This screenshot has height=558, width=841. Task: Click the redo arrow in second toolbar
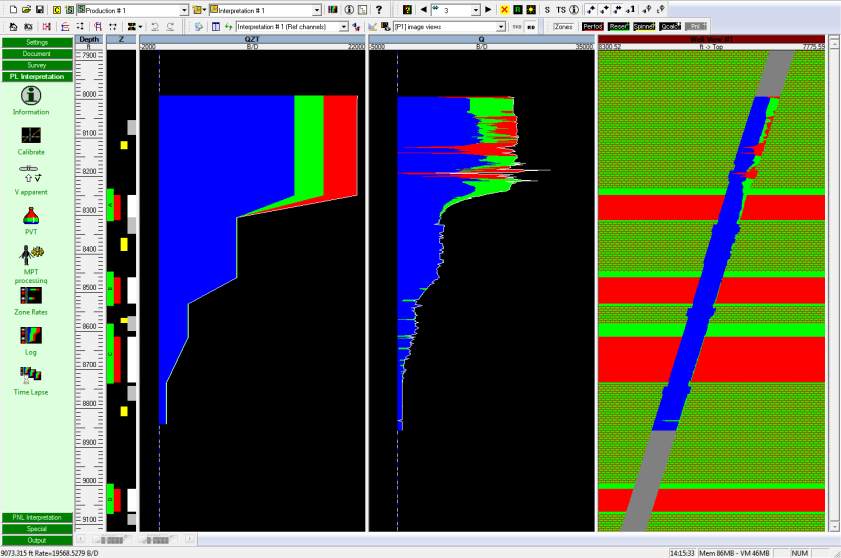pyautogui.click(x=170, y=26)
